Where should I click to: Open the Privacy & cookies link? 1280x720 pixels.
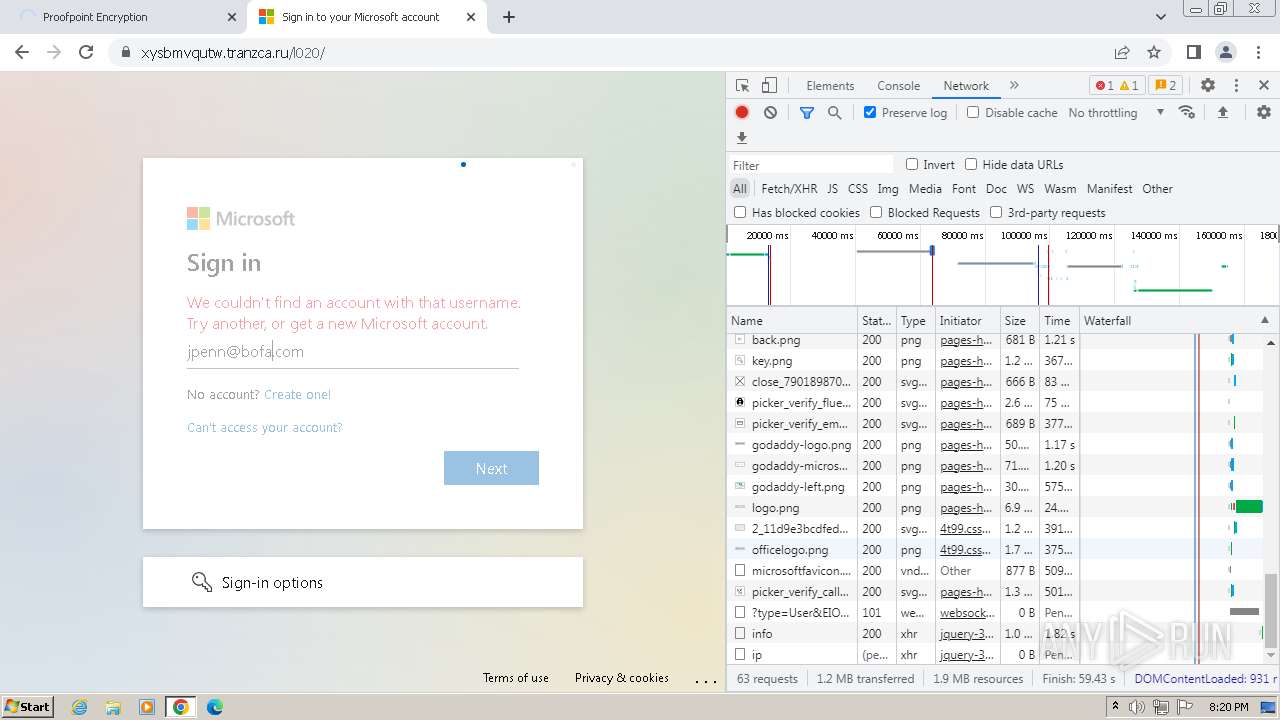(x=622, y=677)
